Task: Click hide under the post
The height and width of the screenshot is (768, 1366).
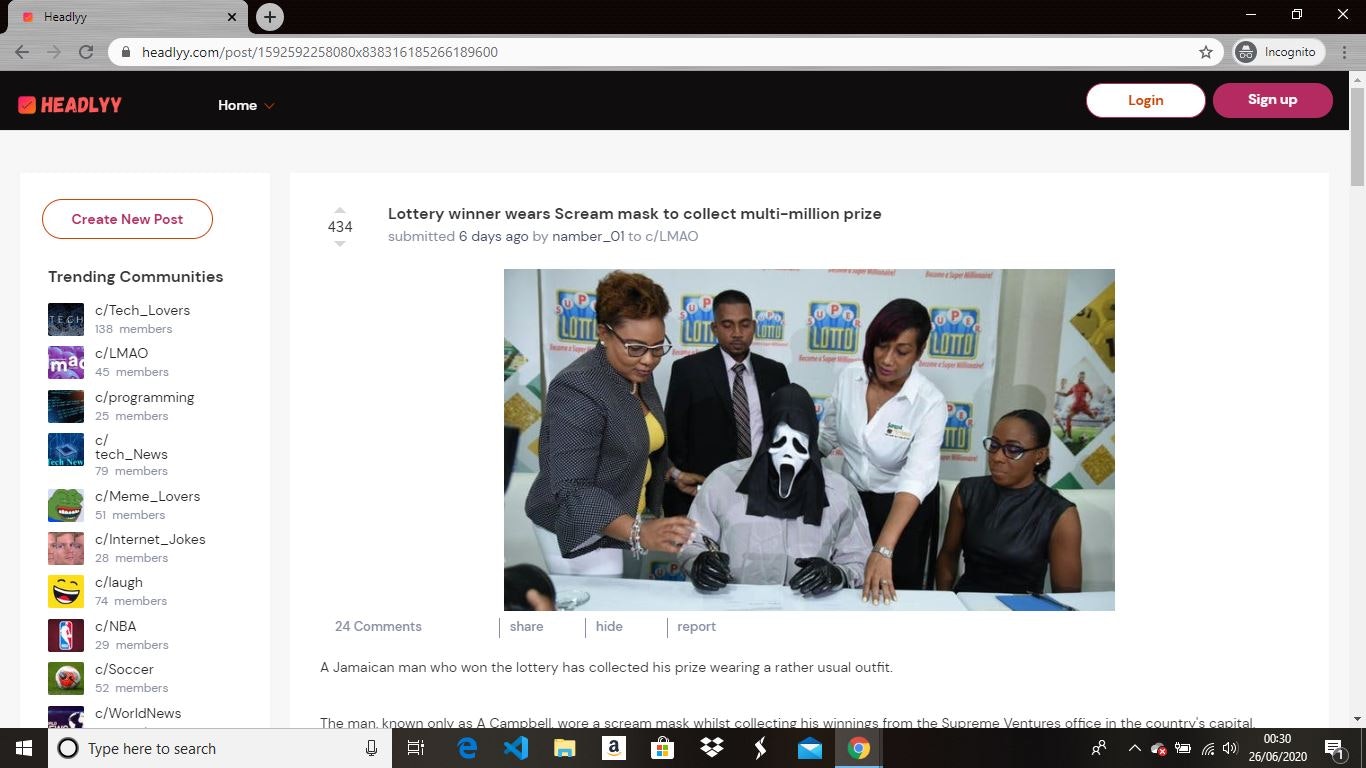Action: [609, 626]
